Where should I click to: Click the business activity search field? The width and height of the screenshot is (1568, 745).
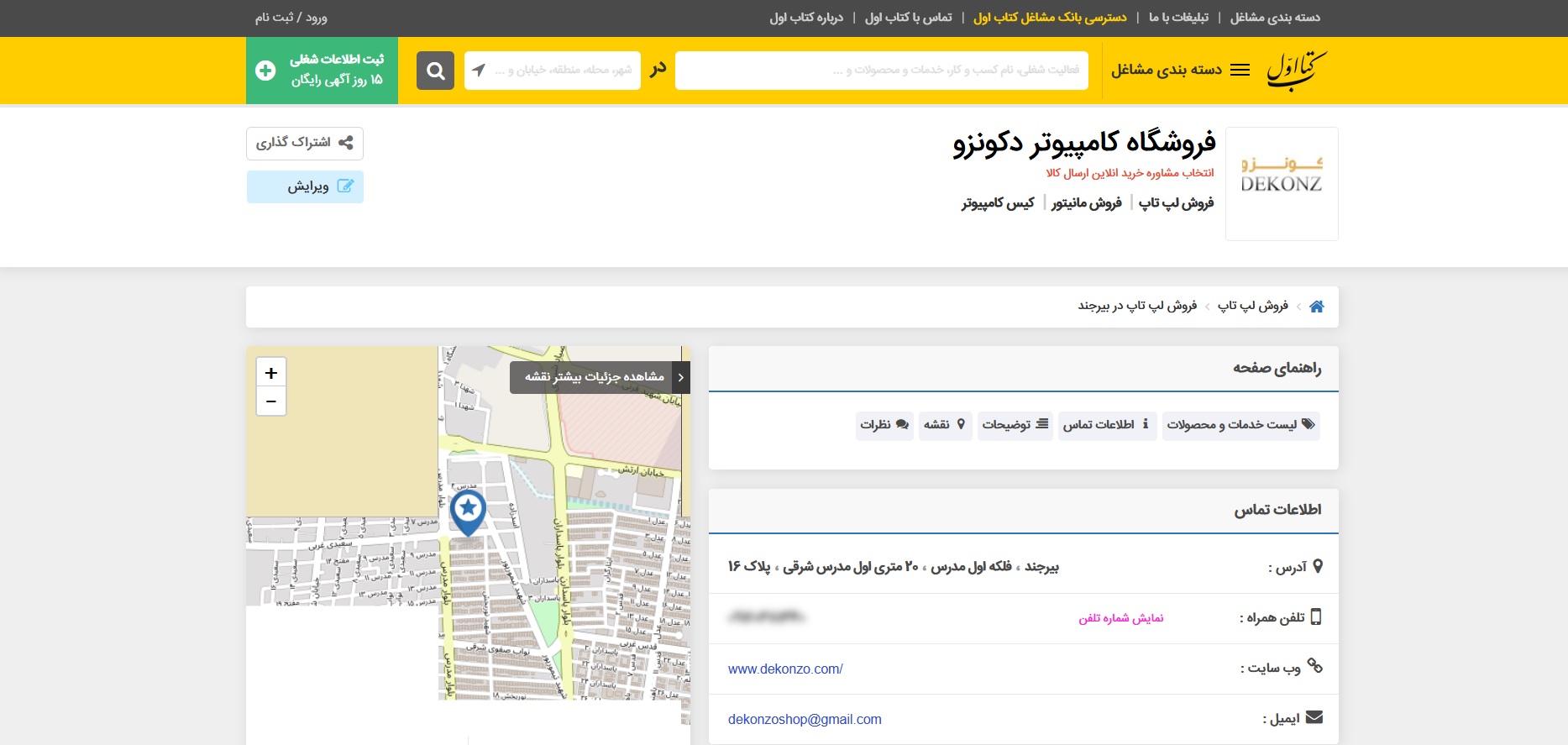click(881, 71)
